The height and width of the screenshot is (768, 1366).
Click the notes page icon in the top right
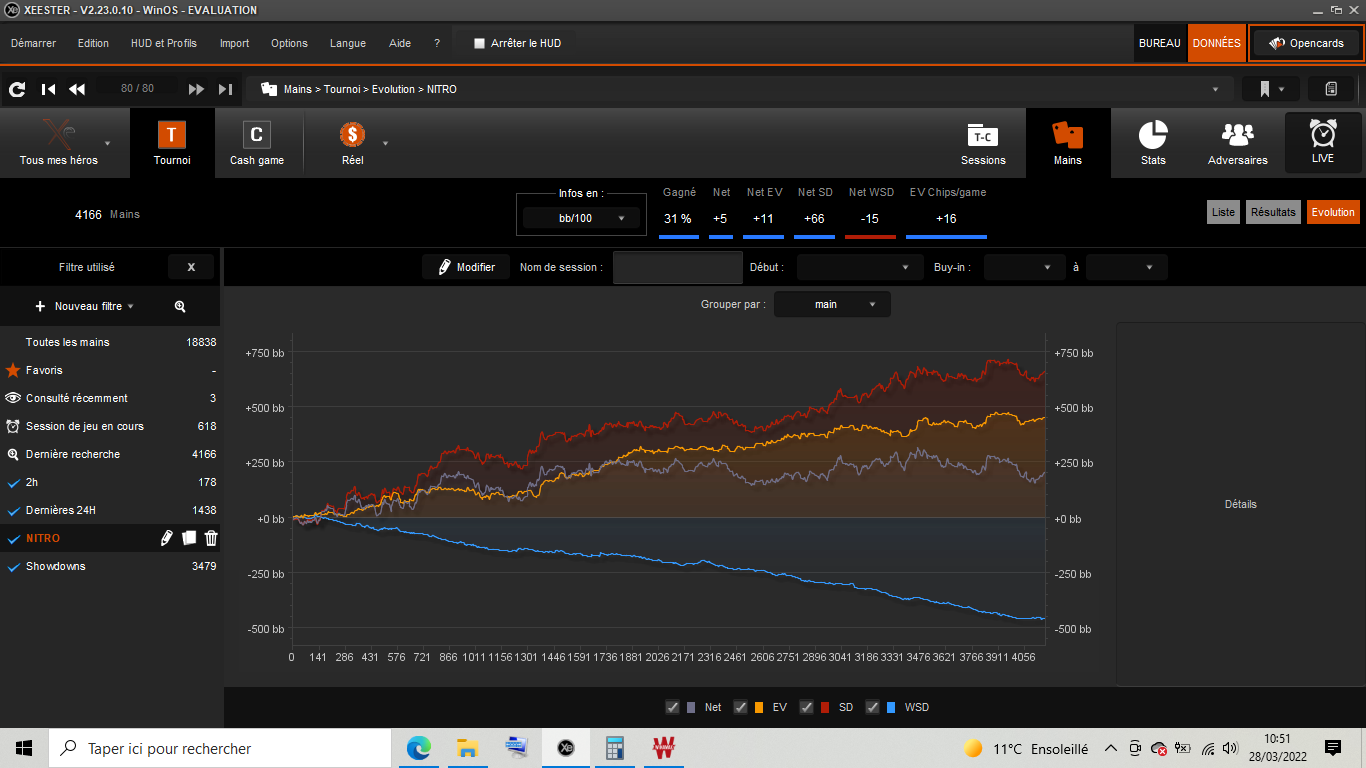click(1331, 89)
